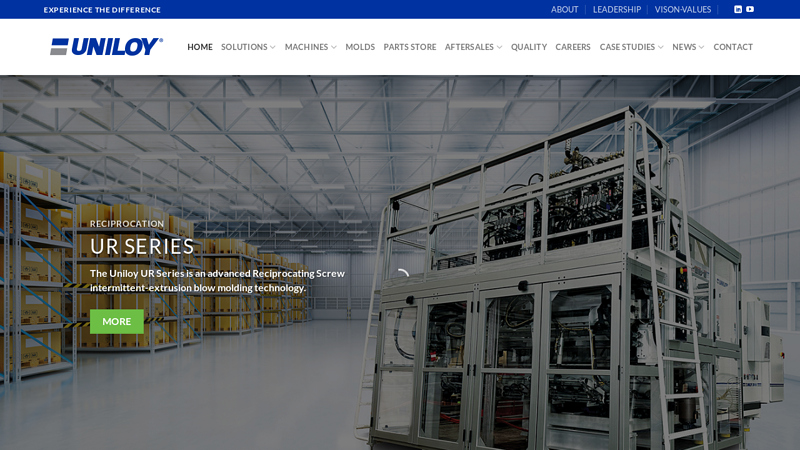The height and width of the screenshot is (450, 800).
Task: Click the UR SERIES heading
Action: (x=142, y=246)
